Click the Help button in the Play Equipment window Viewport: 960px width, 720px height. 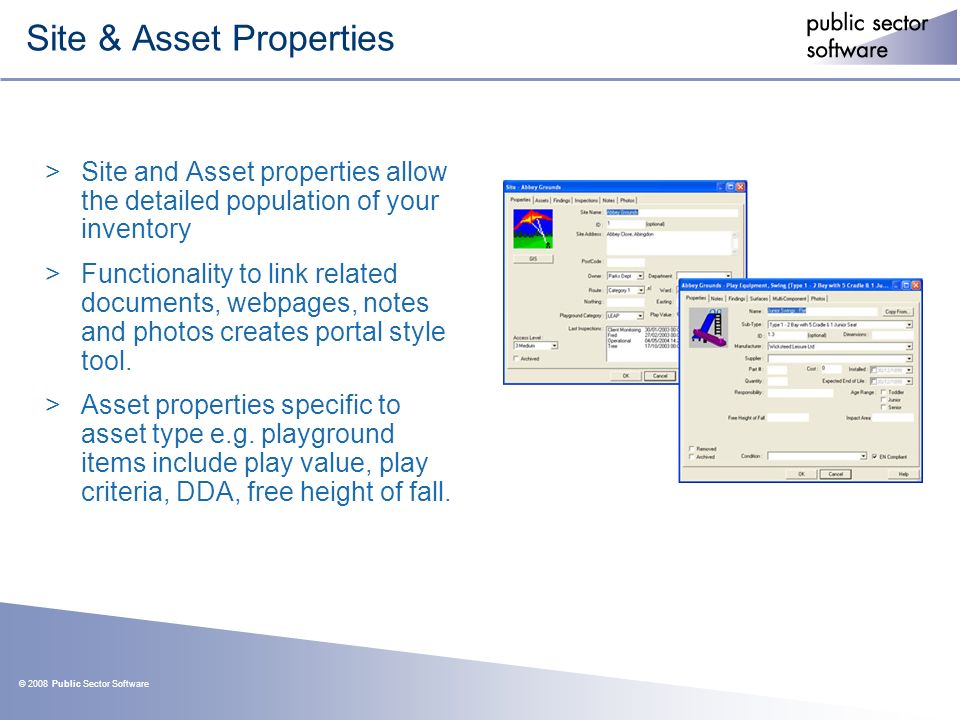point(903,474)
